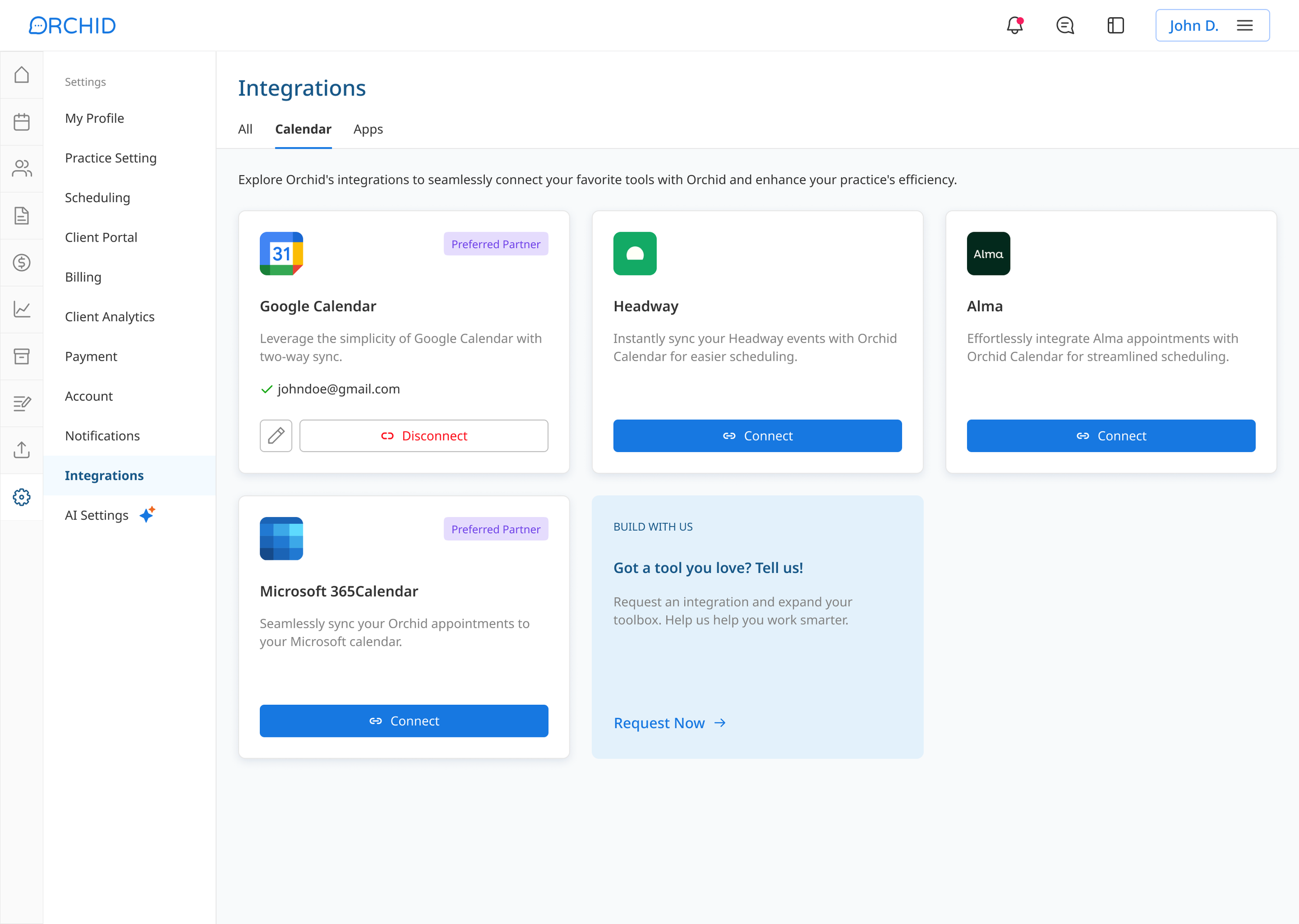
Task: Open the John D. user menu
Action: [1212, 25]
